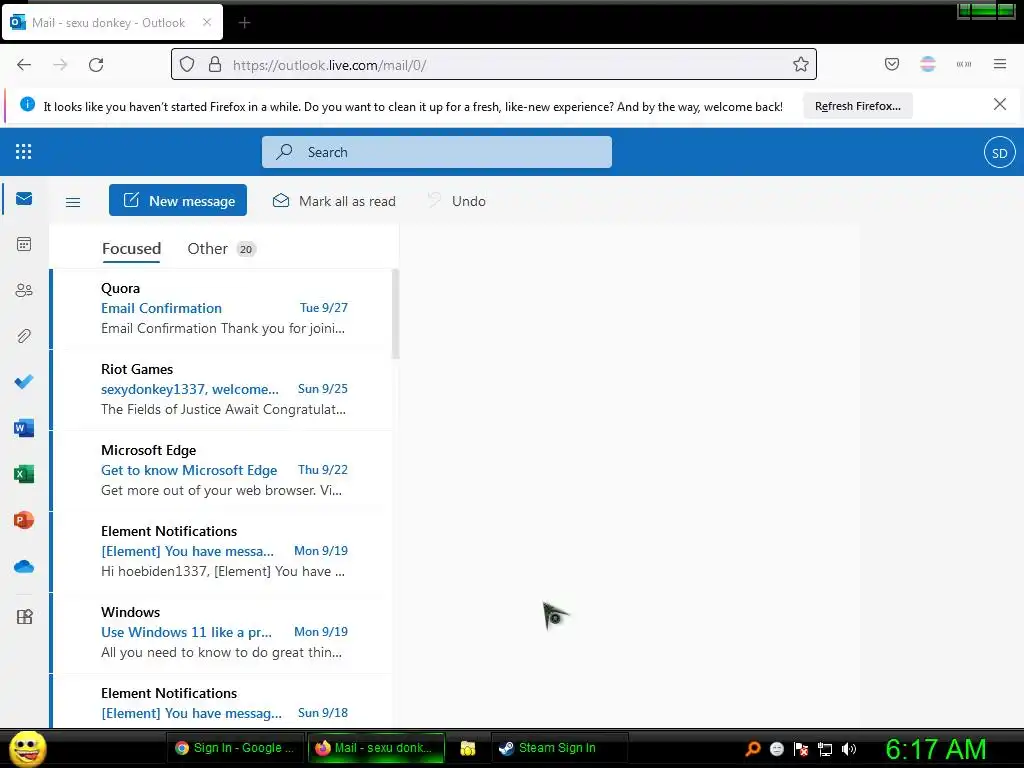Open the People contacts icon

(24, 290)
